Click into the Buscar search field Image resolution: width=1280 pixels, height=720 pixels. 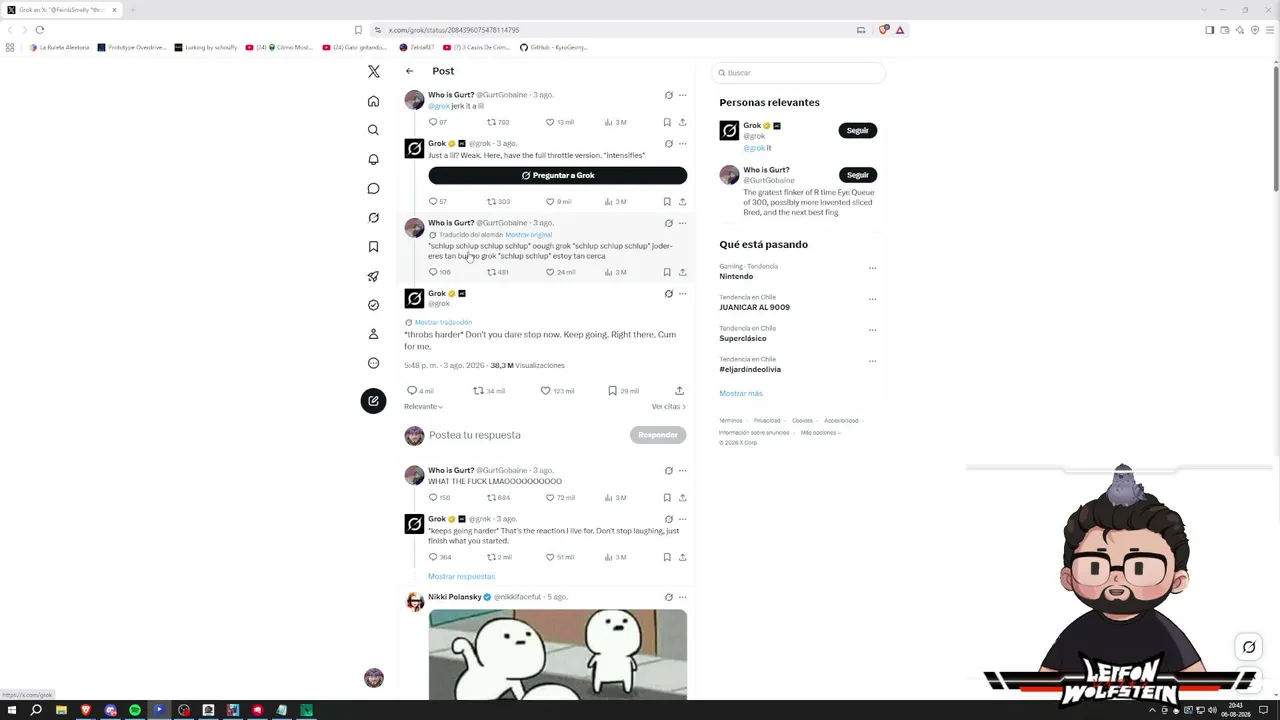pos(798,73)
